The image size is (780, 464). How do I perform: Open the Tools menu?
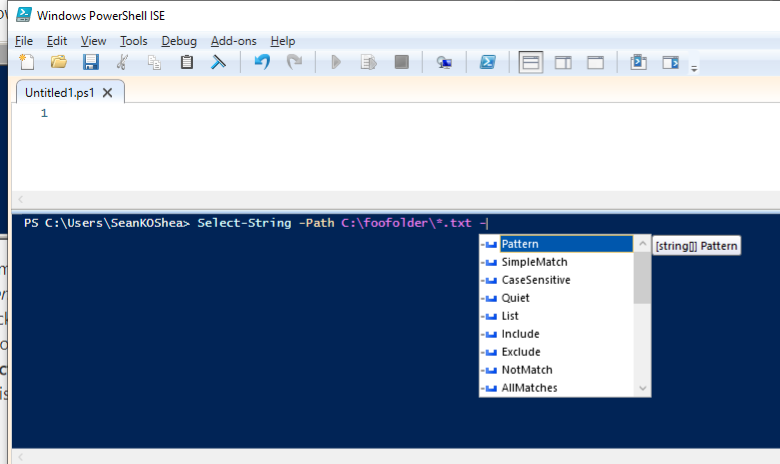(x=134, y=41)
